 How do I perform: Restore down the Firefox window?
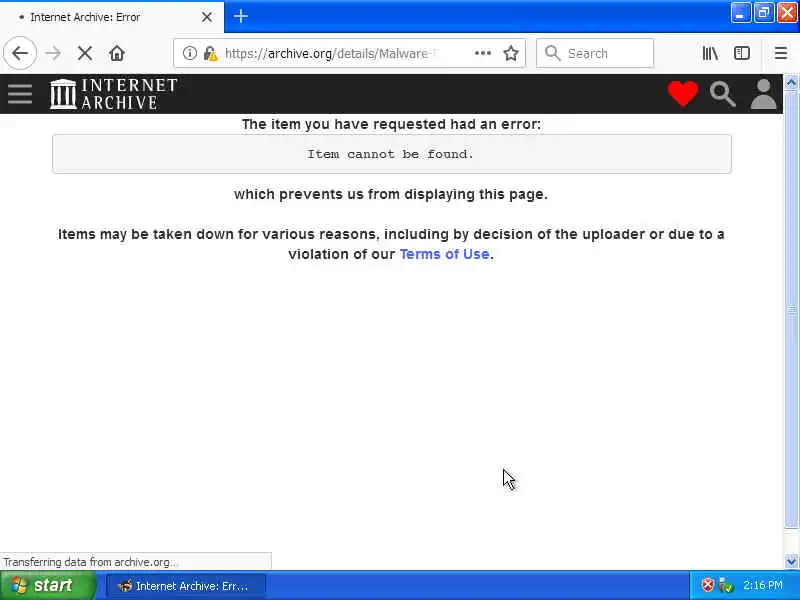(764, 13)
